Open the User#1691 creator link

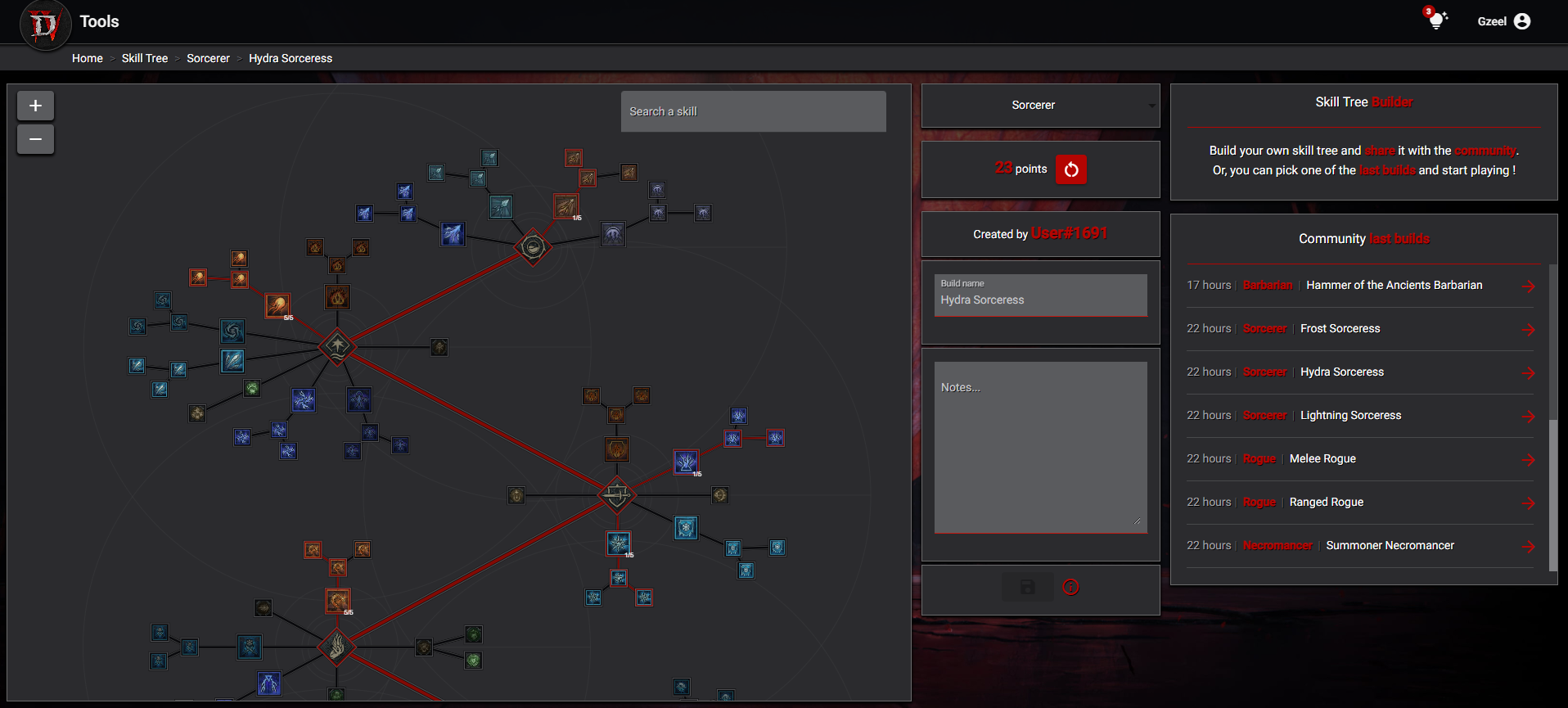1069,233
